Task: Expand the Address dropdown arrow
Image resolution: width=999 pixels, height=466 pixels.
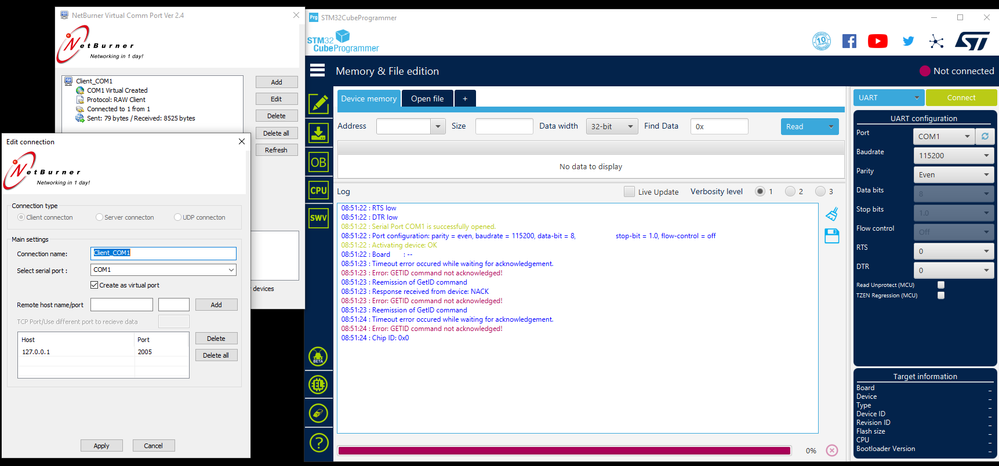Action: click(438, 126)
